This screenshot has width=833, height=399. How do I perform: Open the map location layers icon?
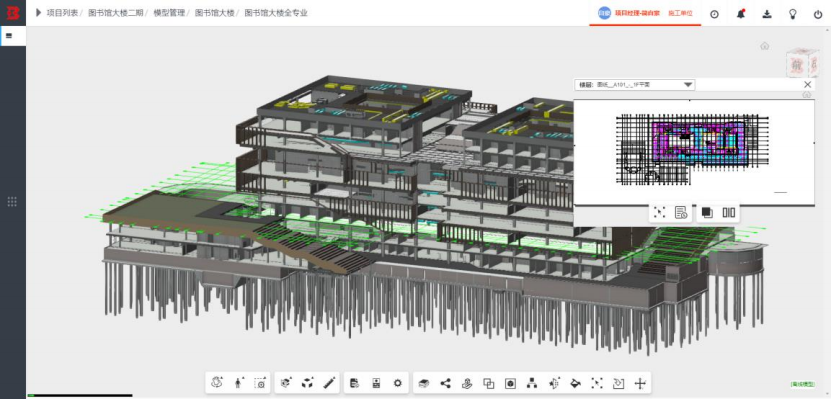click(x=467, y=383)
